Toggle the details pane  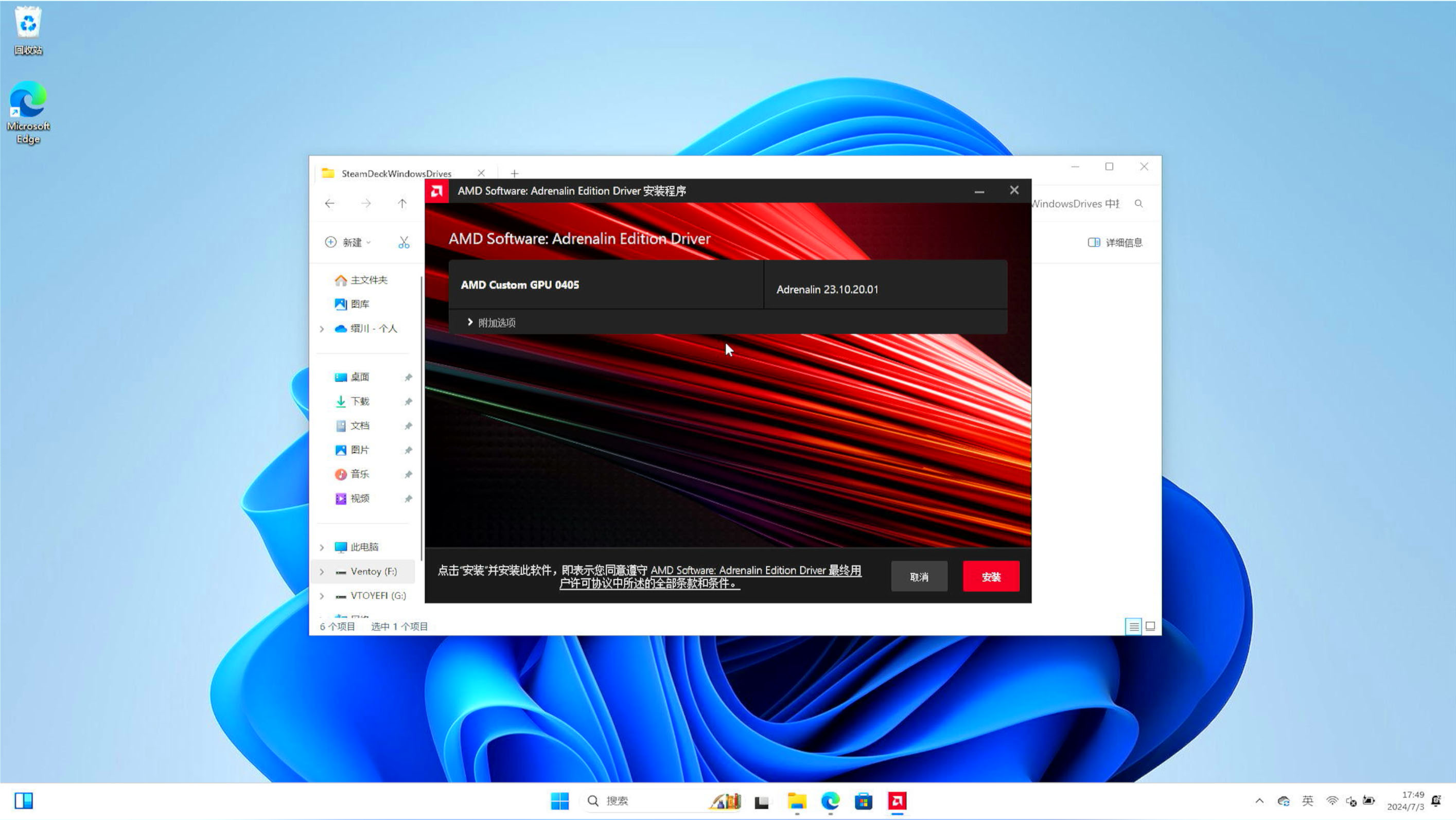1115,242
